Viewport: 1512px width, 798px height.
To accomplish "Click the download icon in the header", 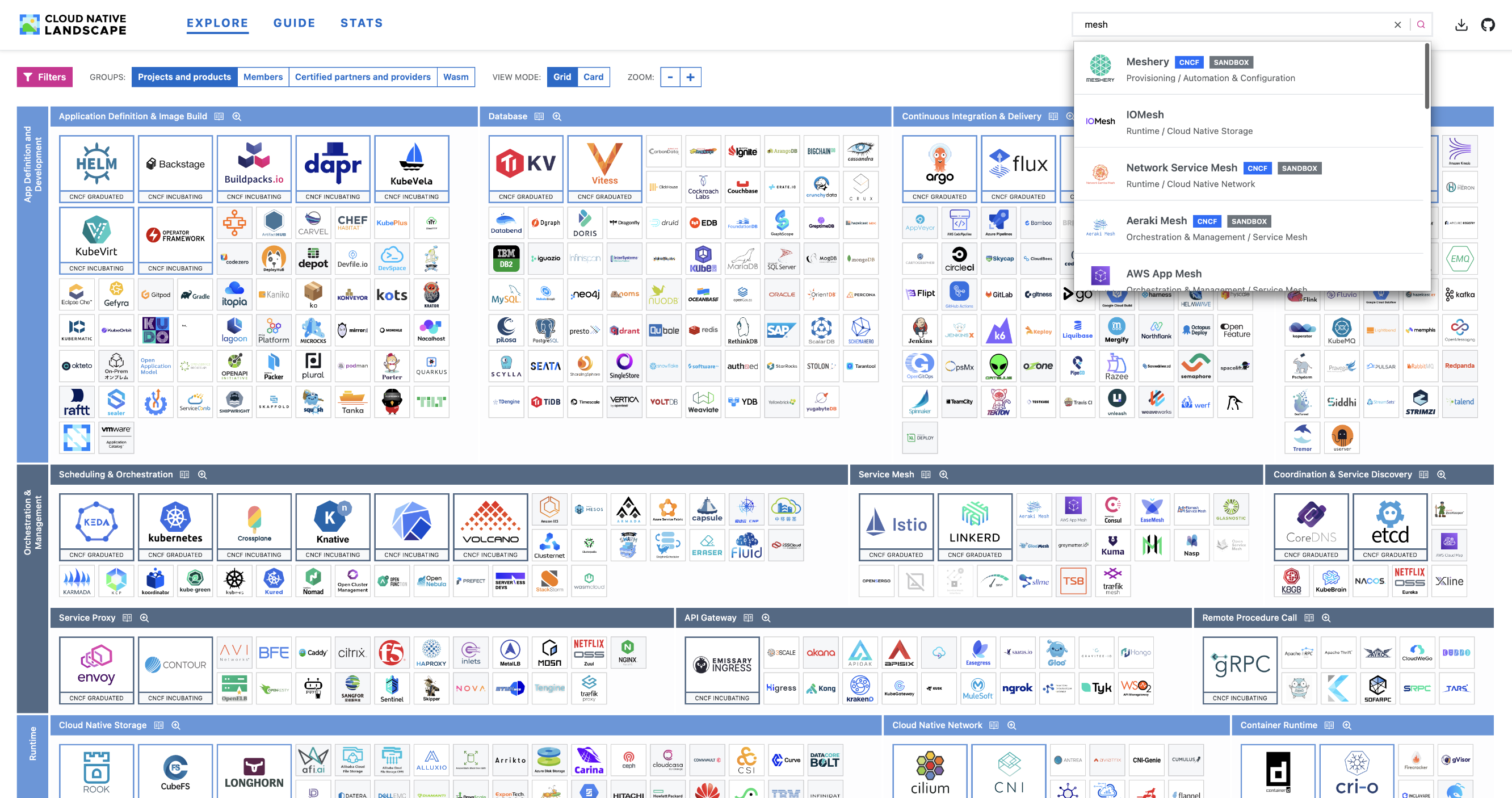I will click(1461, 24).
